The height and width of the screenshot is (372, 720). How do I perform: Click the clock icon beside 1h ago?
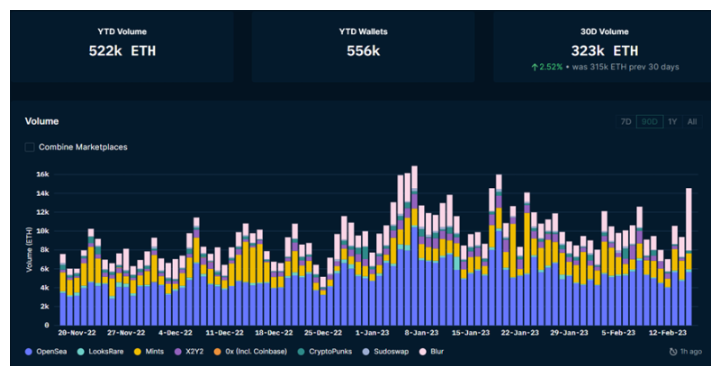(x=673, y=352)
